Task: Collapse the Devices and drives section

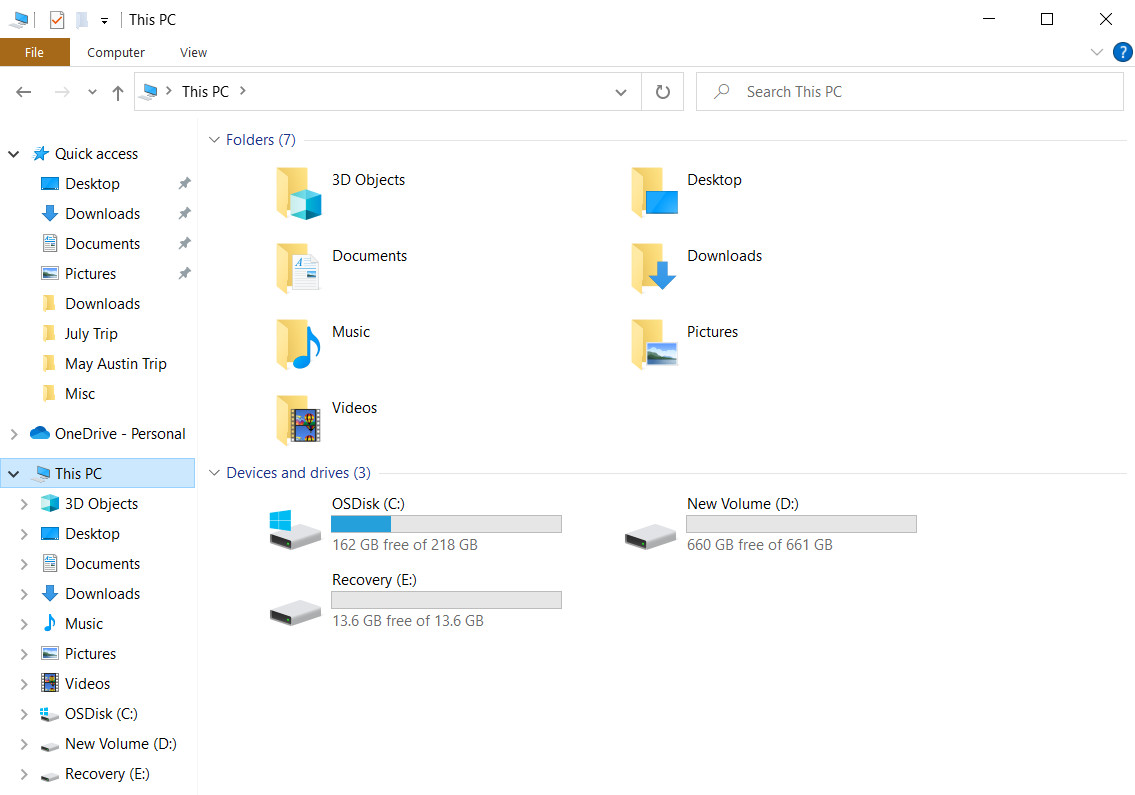Action: [214, 473]
